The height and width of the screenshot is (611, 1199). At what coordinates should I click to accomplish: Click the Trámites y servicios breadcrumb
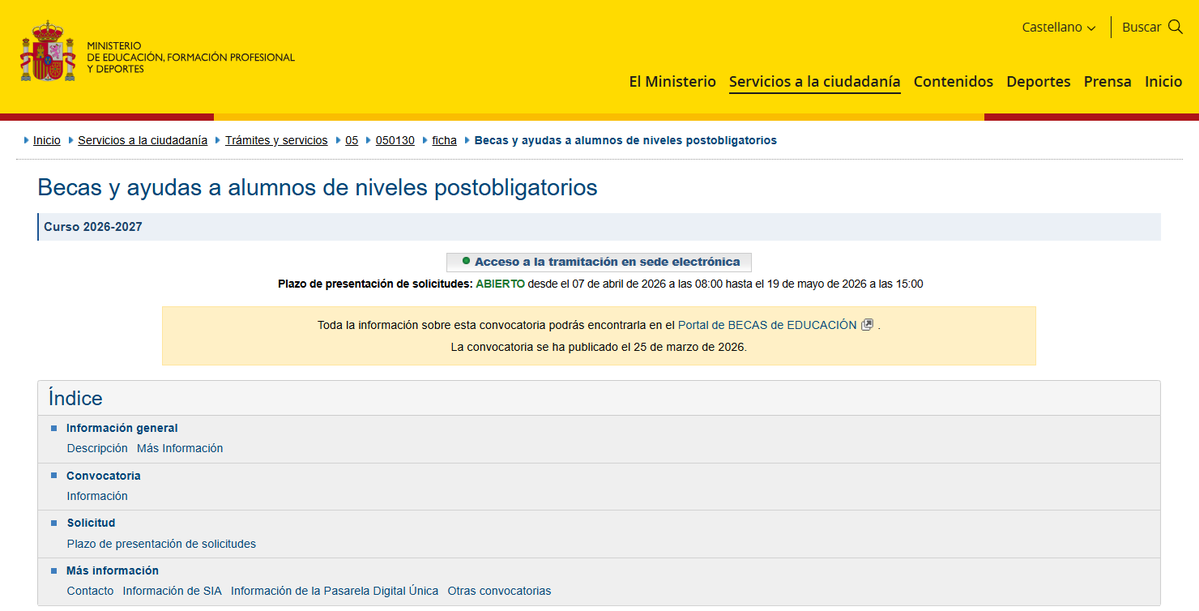click(276, 141)
